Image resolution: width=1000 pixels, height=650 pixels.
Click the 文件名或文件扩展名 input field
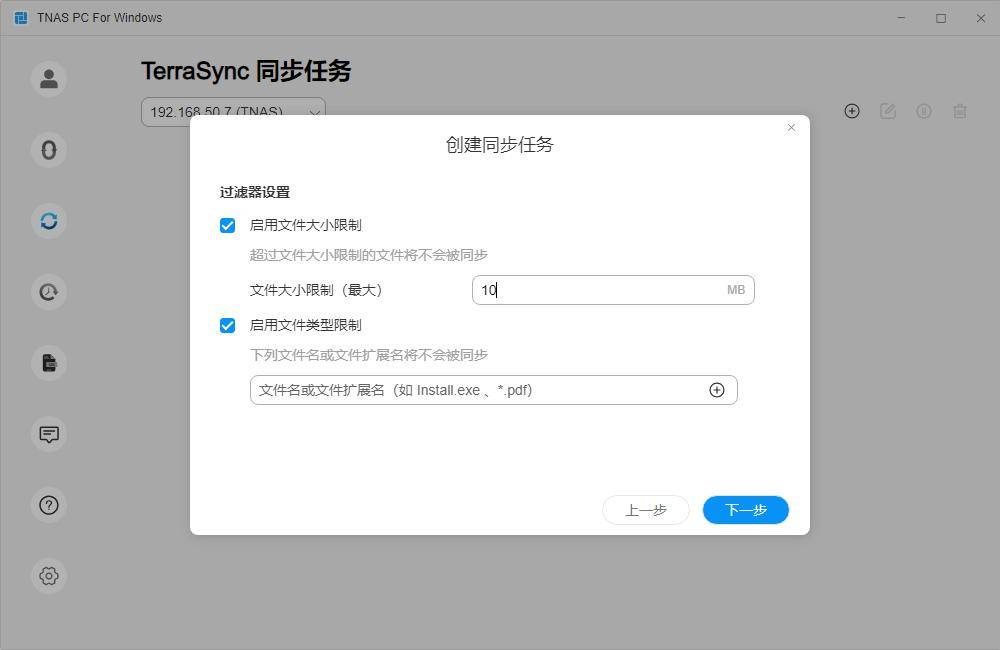pos(478,390)
